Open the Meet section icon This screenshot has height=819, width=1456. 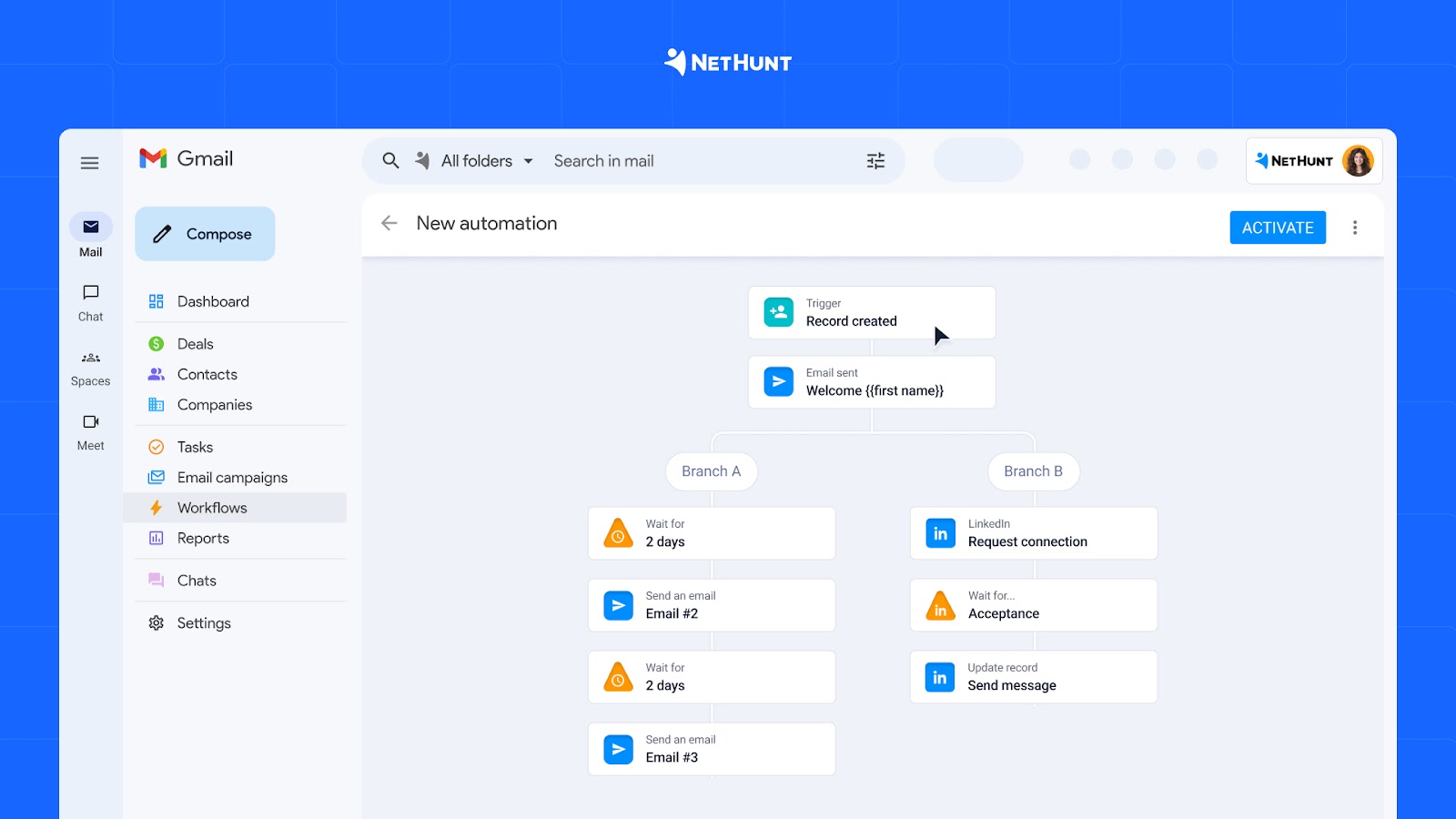pyautogui.click(x=91, y=421)
